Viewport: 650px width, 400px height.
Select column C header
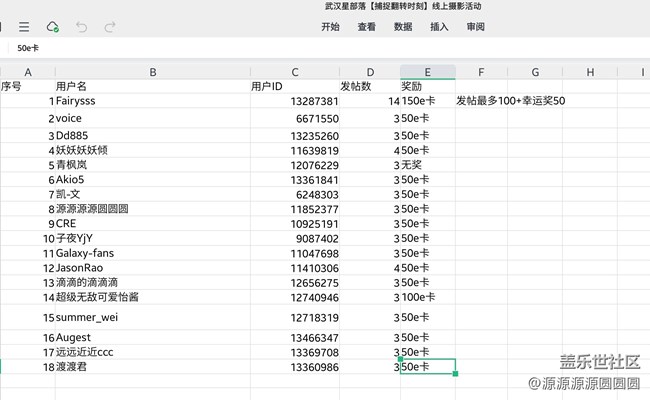coord(295,72)
